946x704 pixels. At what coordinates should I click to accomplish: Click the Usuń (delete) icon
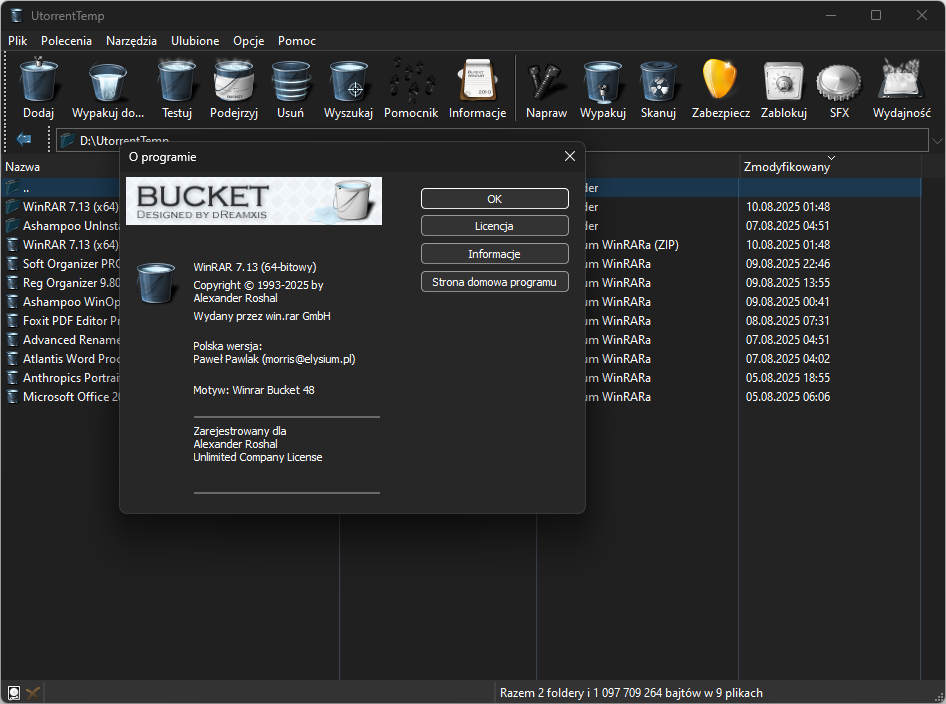click(x=290, y=80)
